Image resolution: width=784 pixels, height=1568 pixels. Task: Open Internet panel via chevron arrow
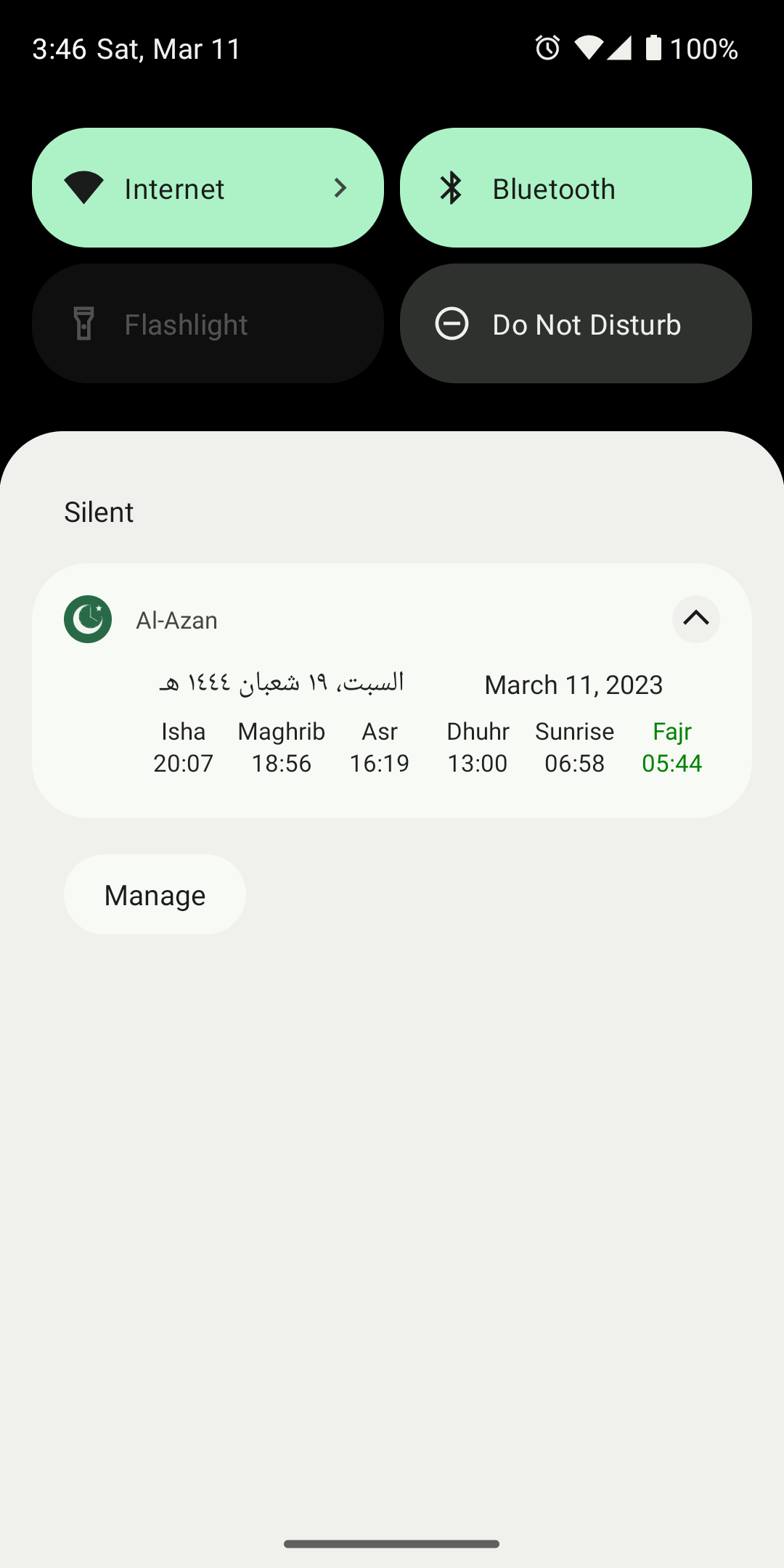point(340,188)
